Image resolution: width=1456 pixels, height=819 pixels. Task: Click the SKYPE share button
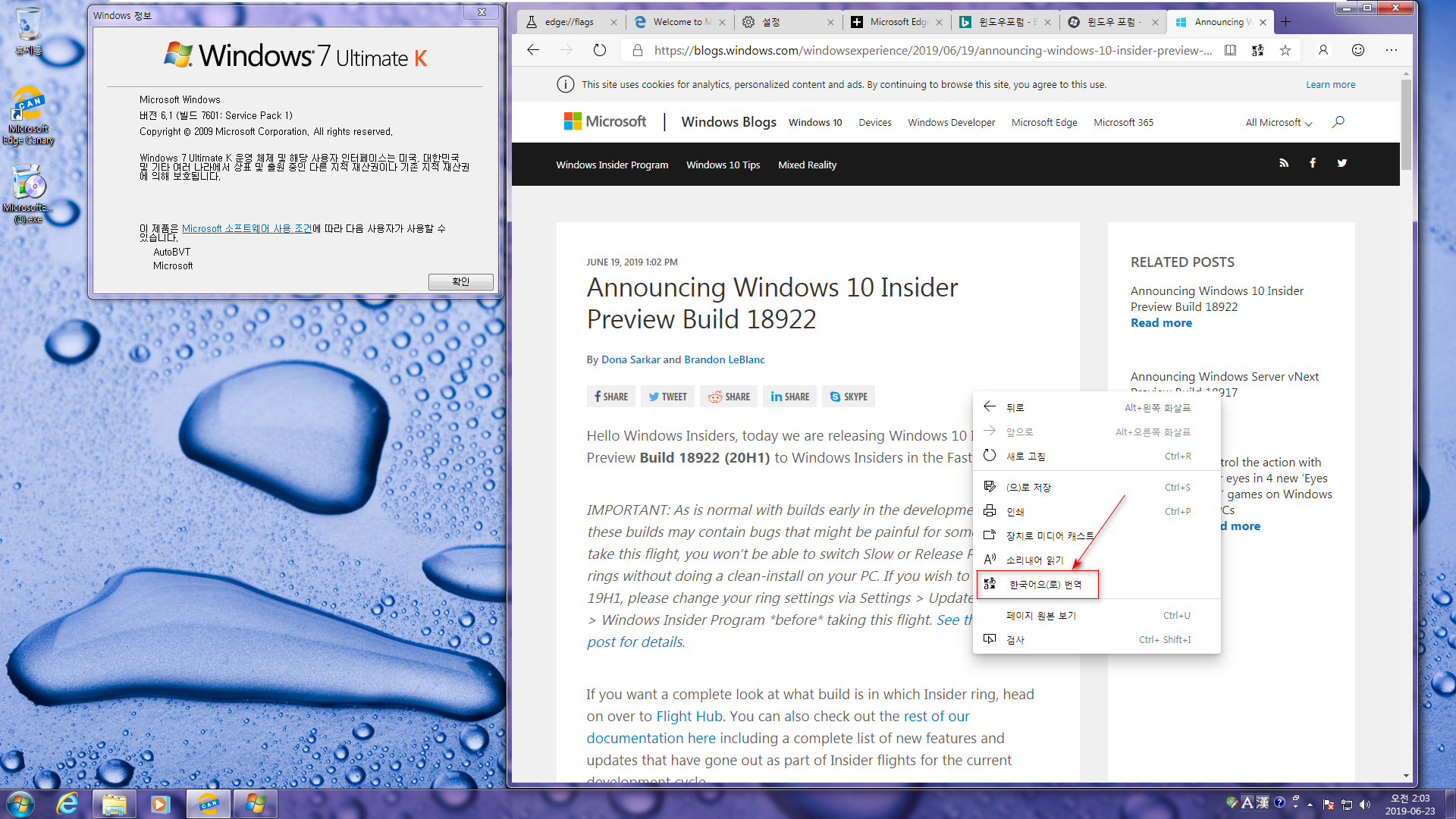click(849, 397)
